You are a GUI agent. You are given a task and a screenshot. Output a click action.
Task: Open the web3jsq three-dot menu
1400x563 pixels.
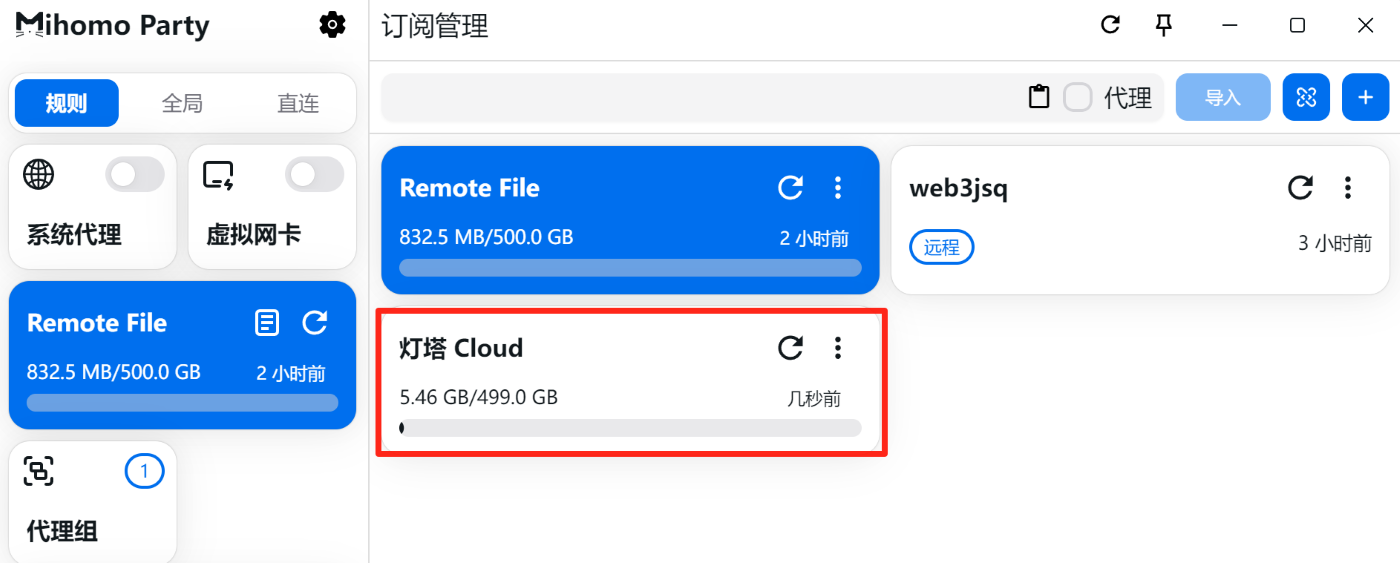pyautogui.click(x=1348, y=187)
